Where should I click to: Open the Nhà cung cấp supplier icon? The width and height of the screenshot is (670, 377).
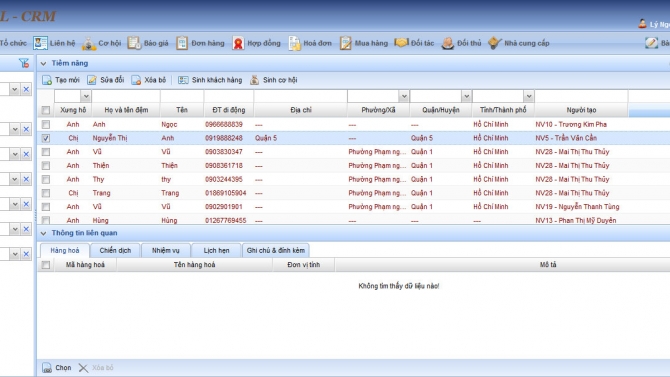click(494, 43)
